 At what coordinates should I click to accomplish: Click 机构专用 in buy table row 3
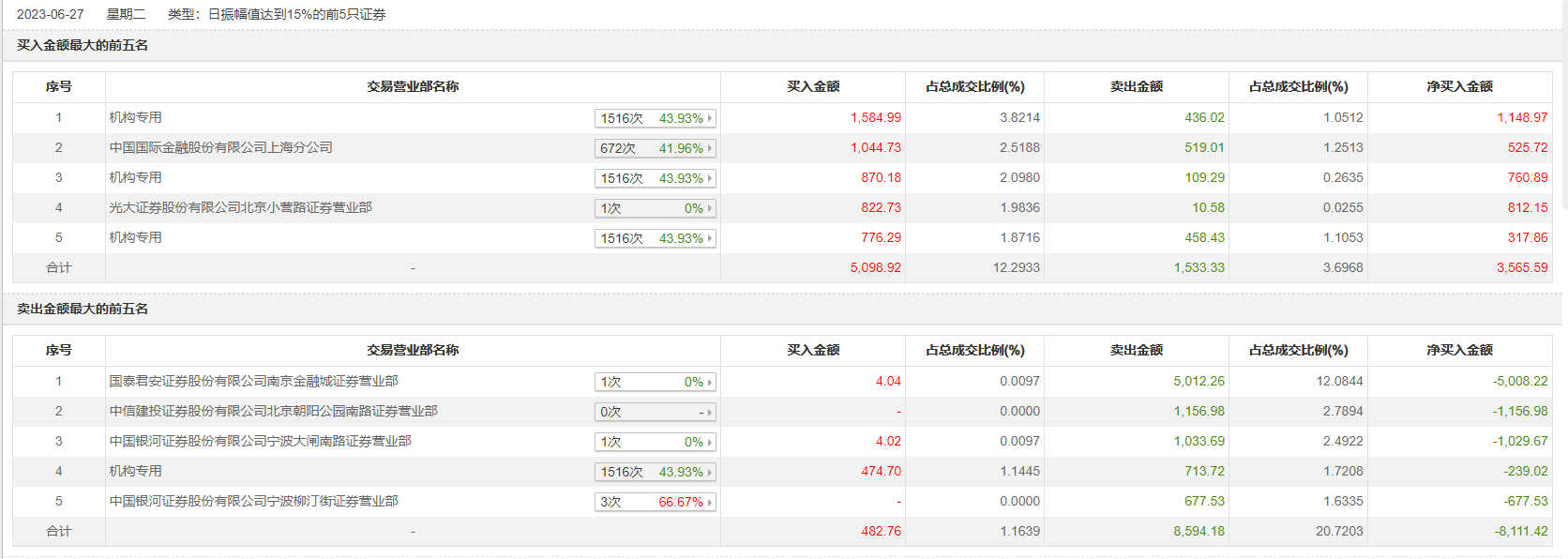[x=135, y=177]
